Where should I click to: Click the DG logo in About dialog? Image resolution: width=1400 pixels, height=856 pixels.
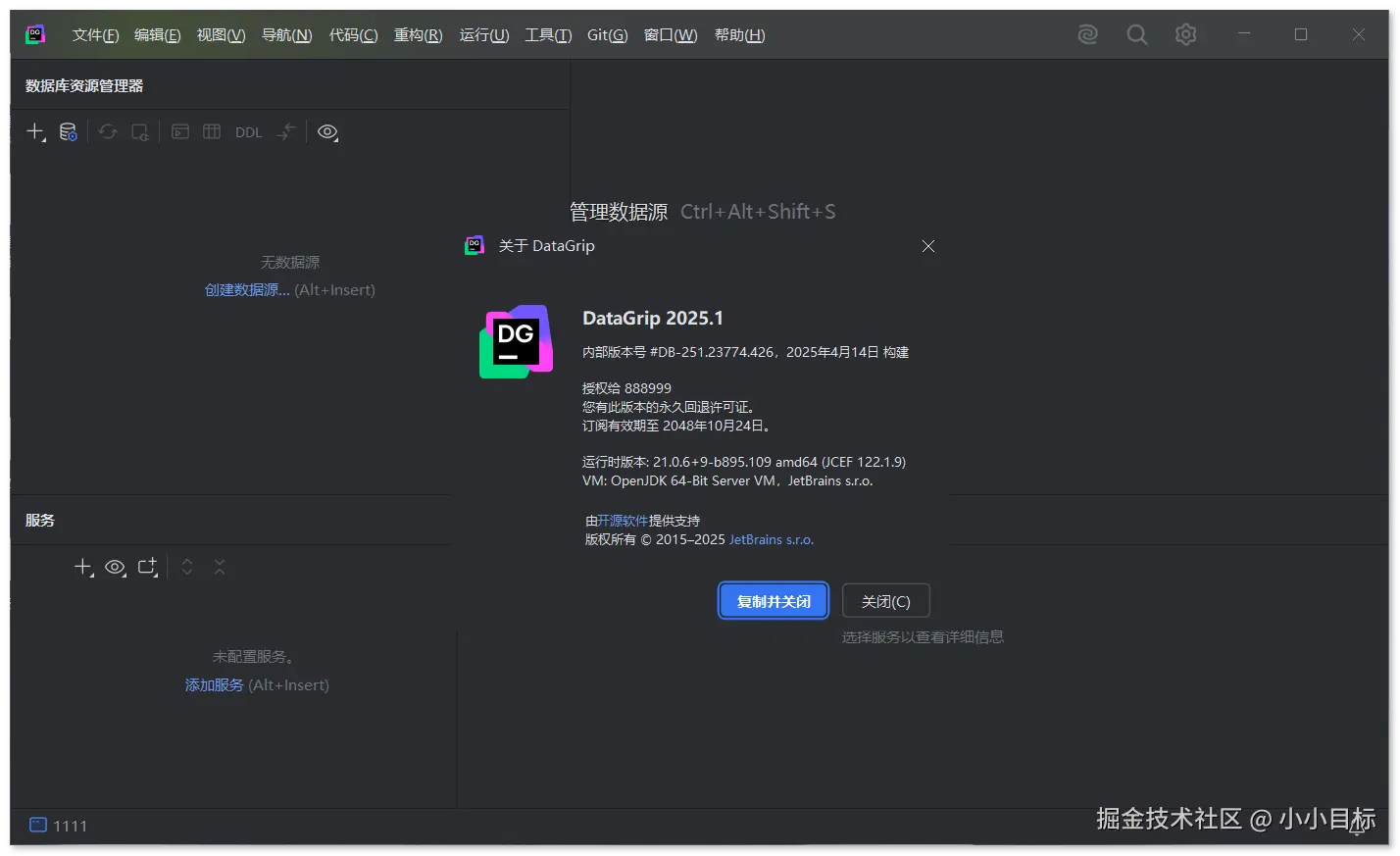pyautogui.click(x=517, y=341)
